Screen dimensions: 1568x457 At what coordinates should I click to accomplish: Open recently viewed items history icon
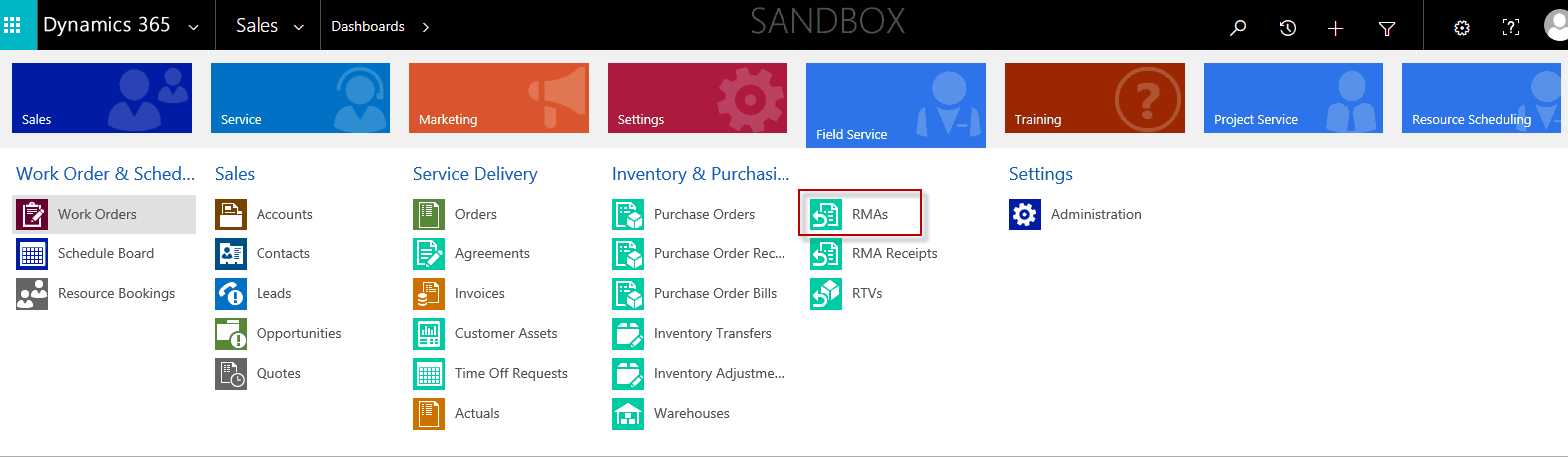point(1288,28)
